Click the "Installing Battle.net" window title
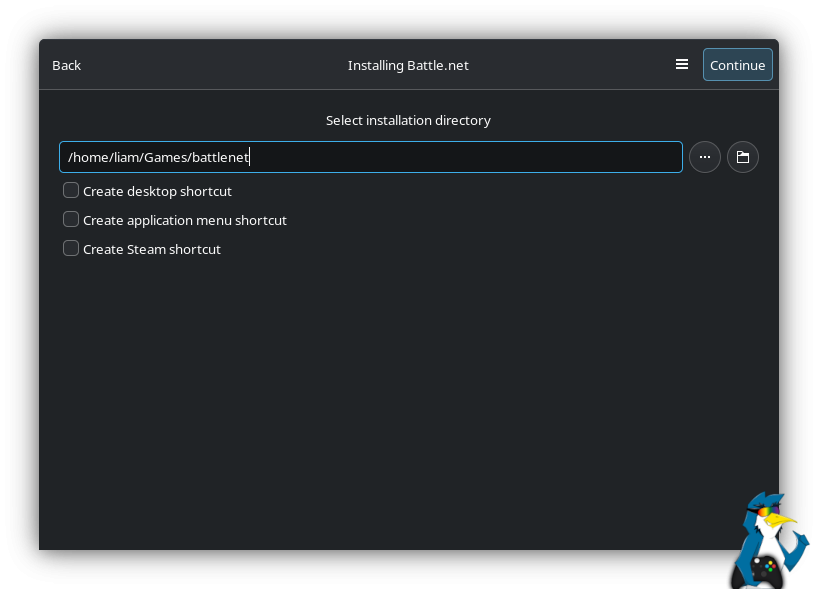 tap(408, 65)
